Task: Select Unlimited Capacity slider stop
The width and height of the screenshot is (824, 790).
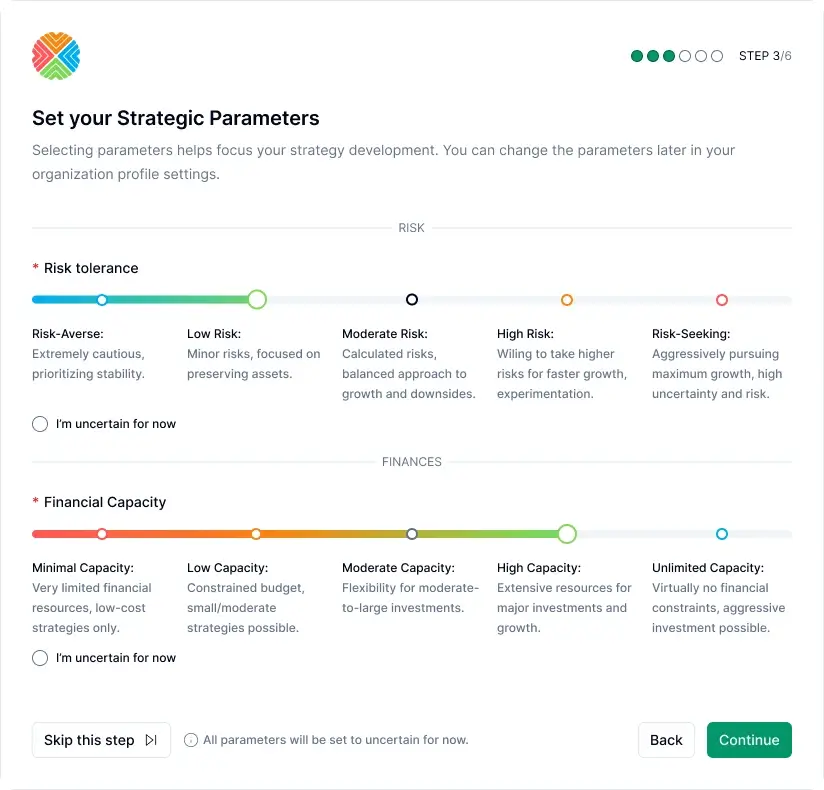Action: click(x=722, y=534)
